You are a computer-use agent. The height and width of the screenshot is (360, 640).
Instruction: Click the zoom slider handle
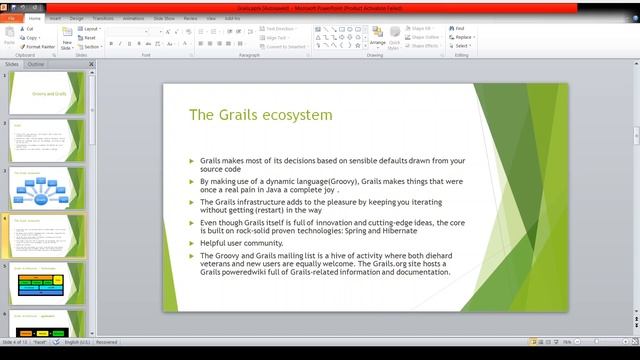(x=596, y=342)
